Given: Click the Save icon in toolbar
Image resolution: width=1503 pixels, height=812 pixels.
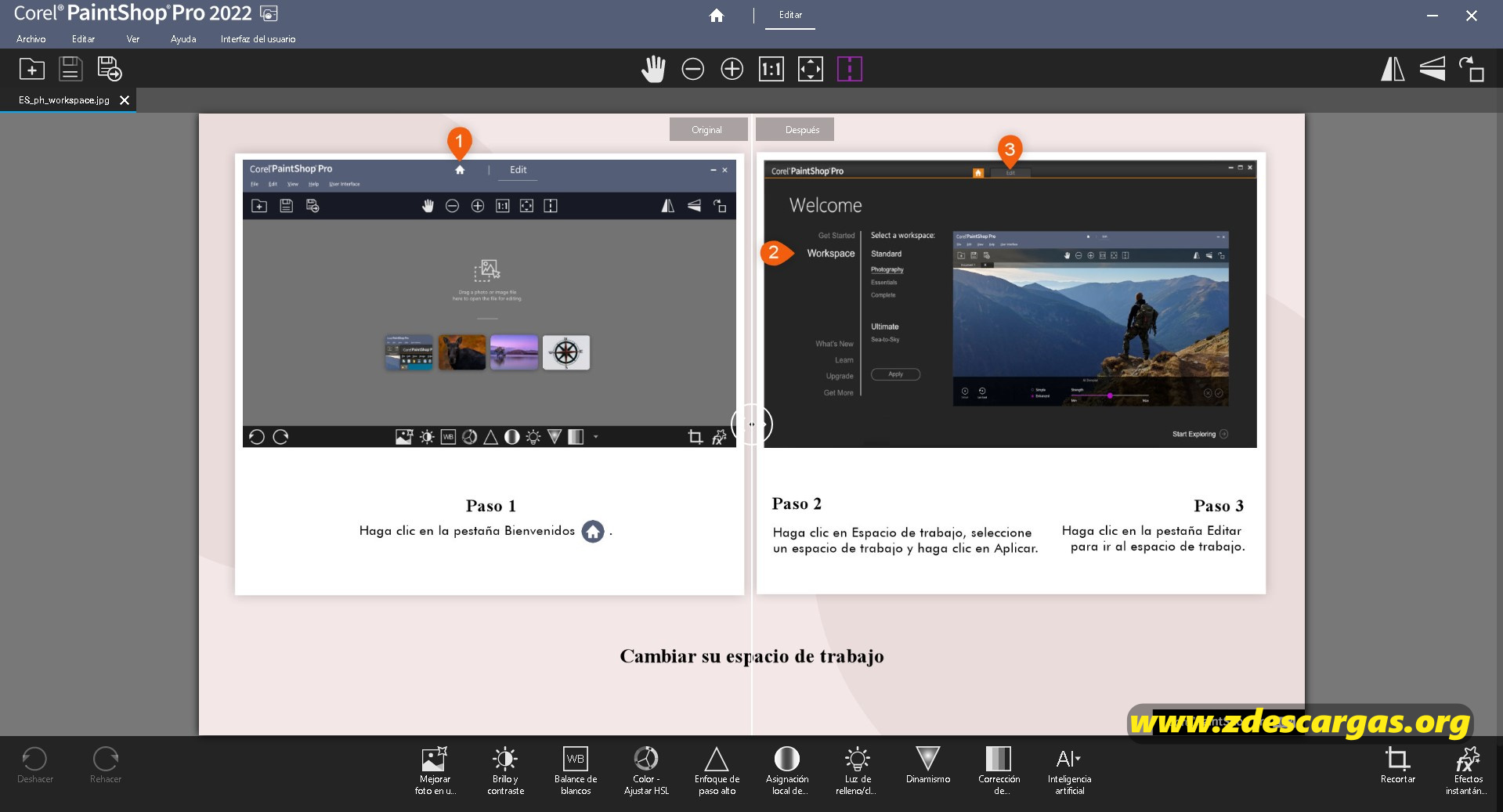Looking at the screenshot, I should (70, 69).
